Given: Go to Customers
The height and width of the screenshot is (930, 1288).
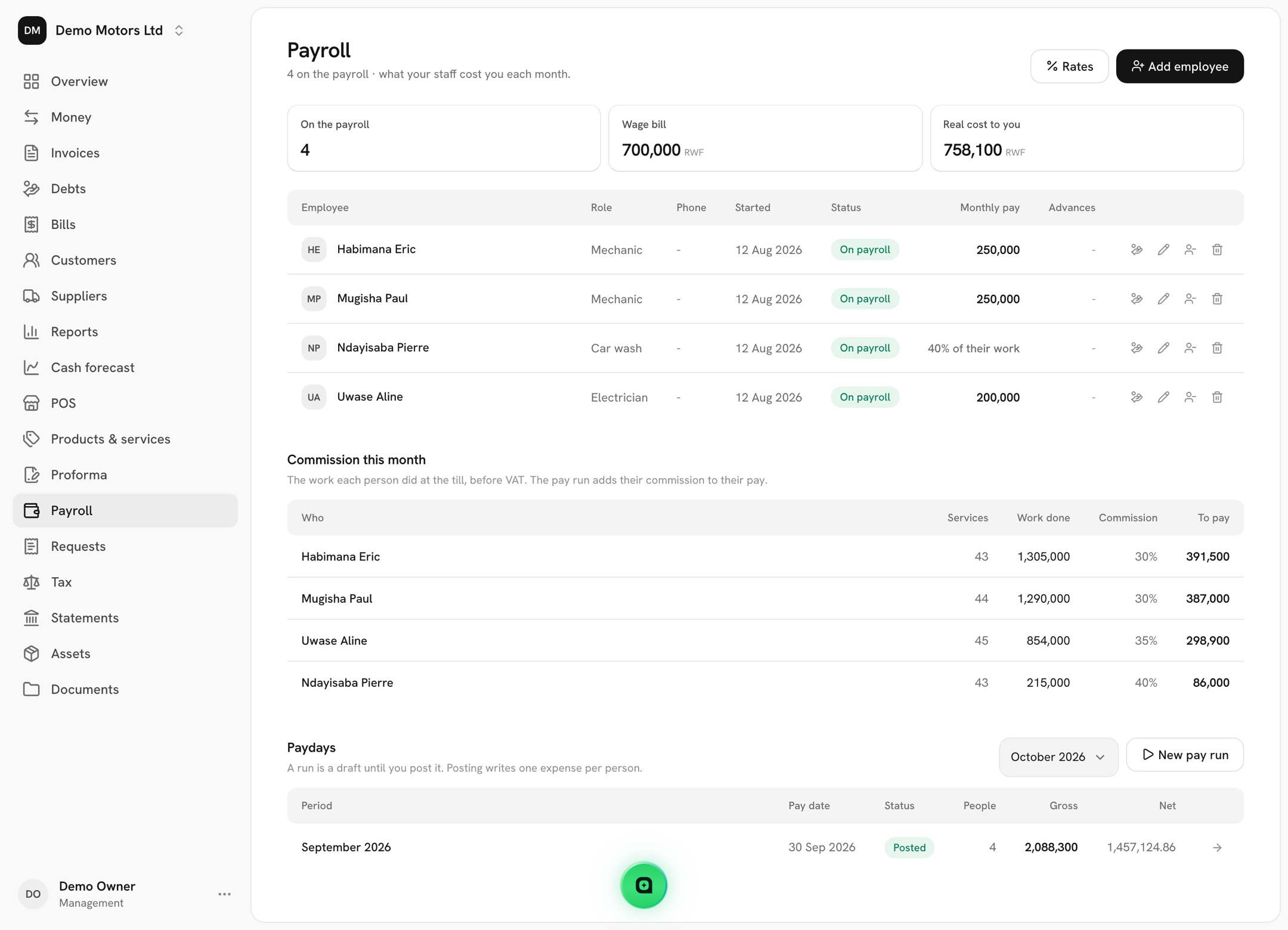Looking at the screenshot, I should pyautogui.click(x=125, y=260).
